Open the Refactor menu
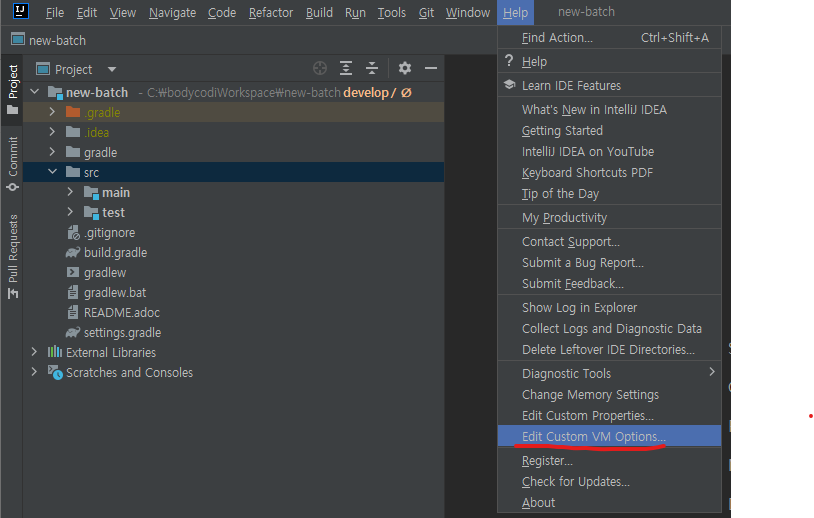This screenshot has height=518, width=814. coord(270,12)
